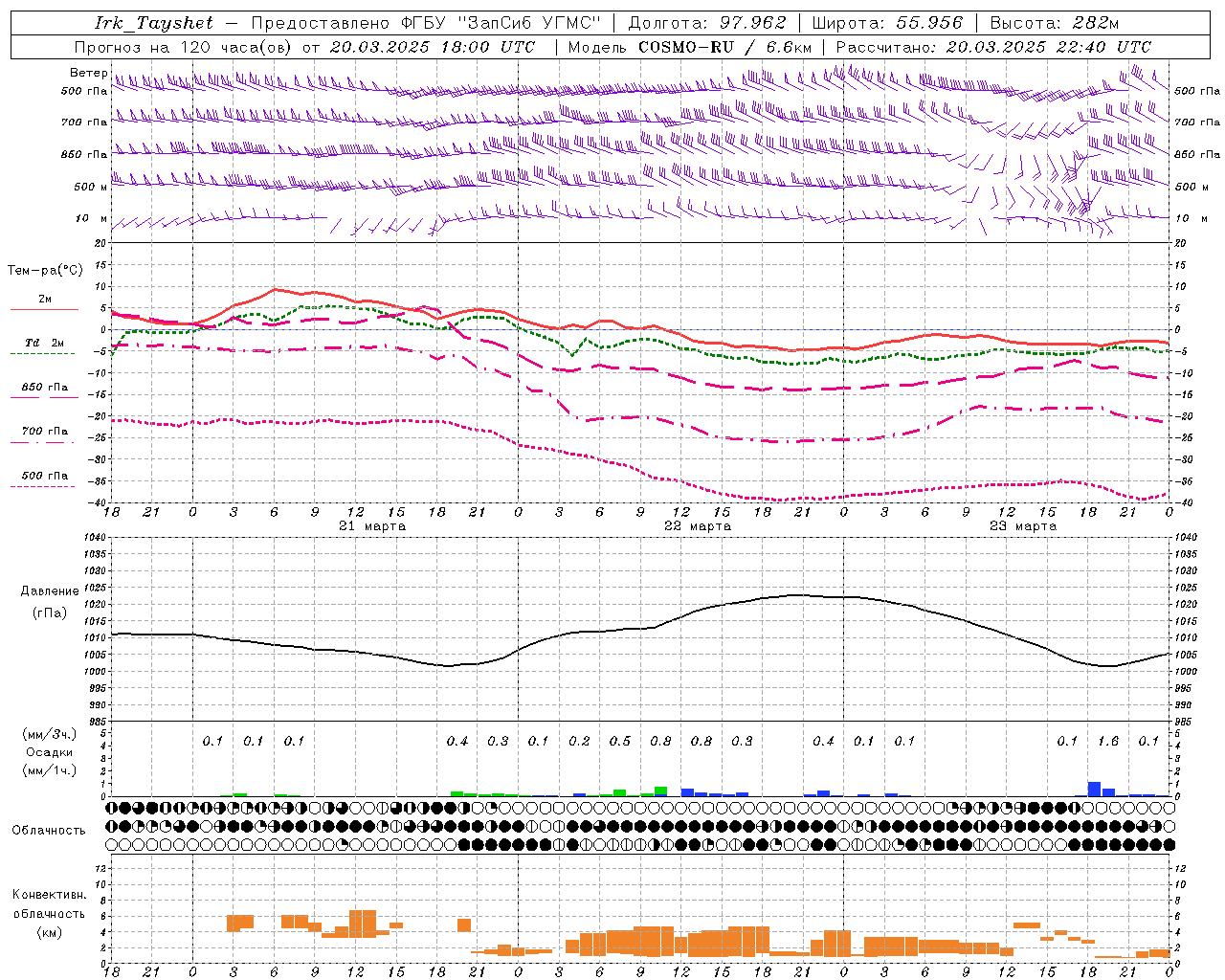
Task: Click the 'Конвективн.' convective cloud label
Action: tap(49, 895)
